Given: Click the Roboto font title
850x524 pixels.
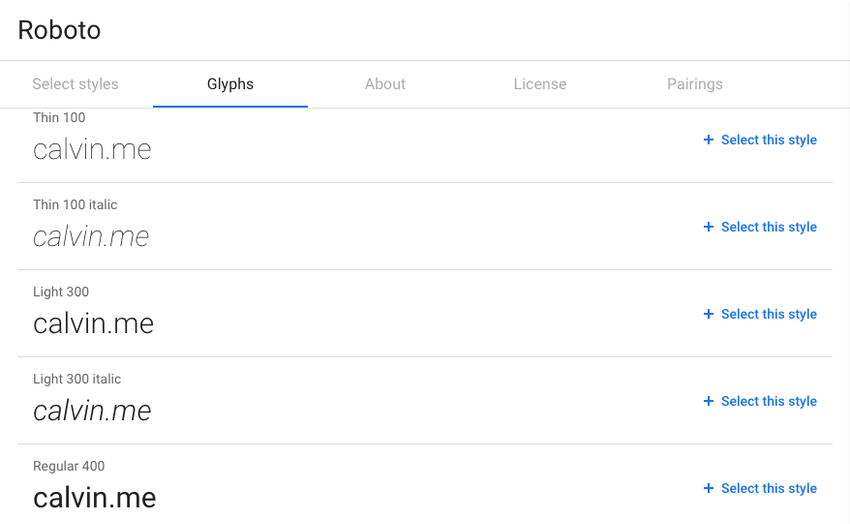Looking at the screenshot, I should (x=59, y=30).
